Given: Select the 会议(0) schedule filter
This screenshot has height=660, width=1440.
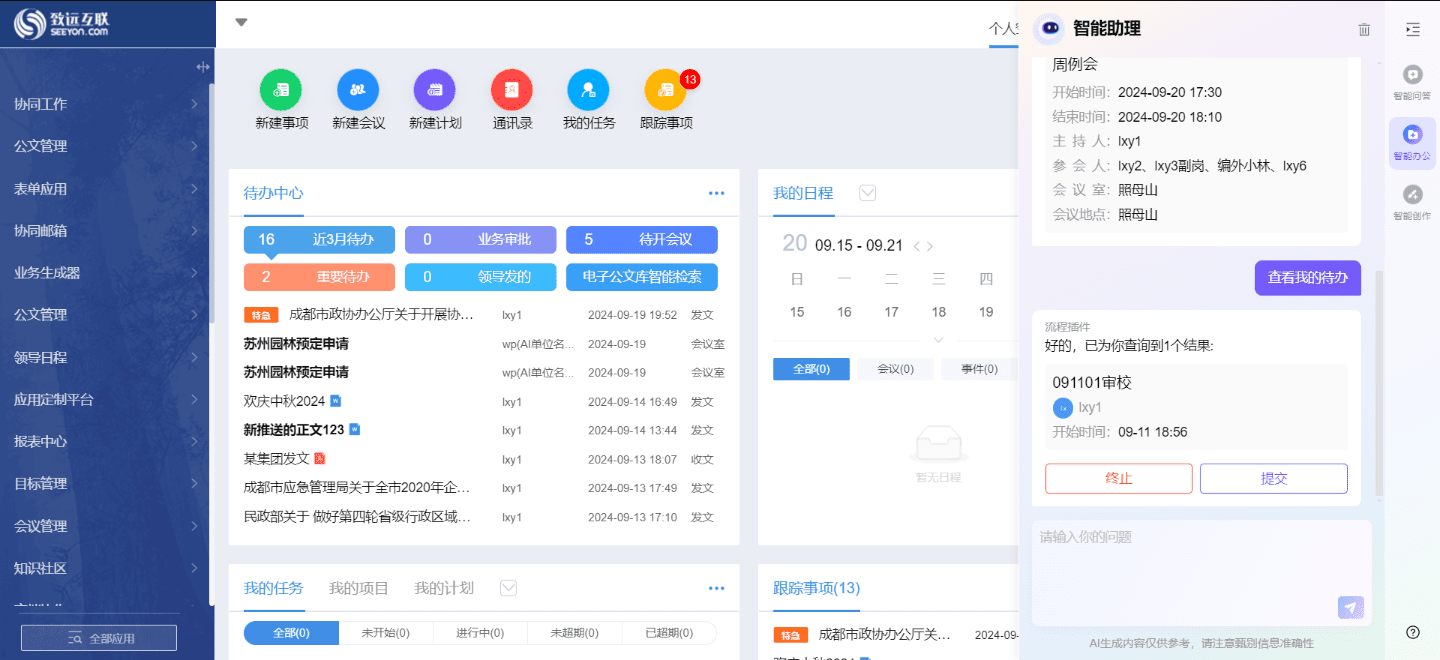Looking at the screenshot, I should [895, 369].
